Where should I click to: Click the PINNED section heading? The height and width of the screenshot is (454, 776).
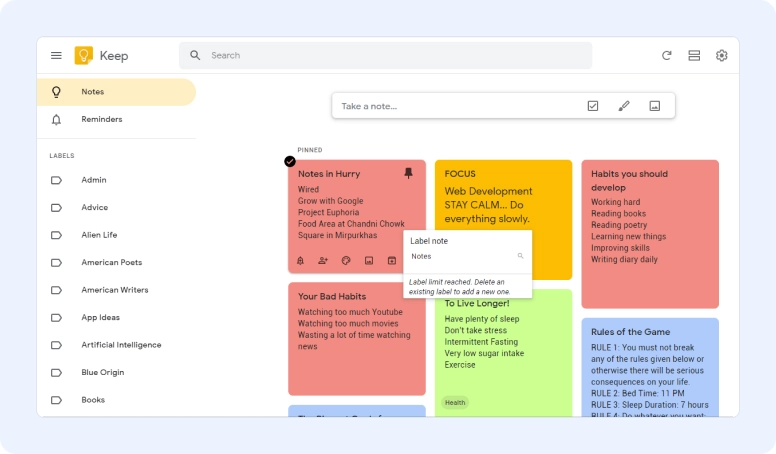(x=310, y=150)
